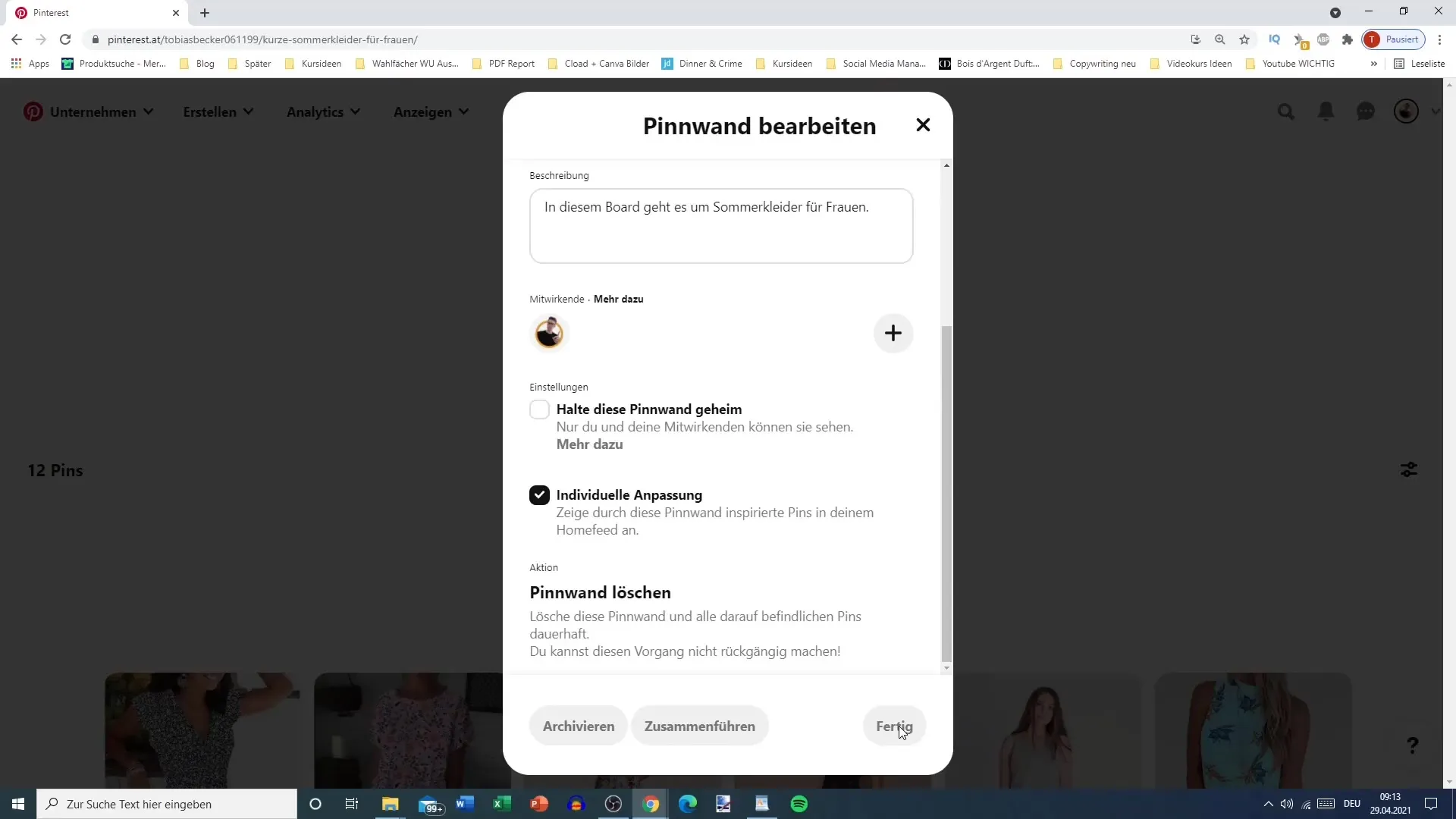The height and width of the screenshot is (819, 1456).
Task: Open File Explorer from the taskbar
Action: pos(390,804)
